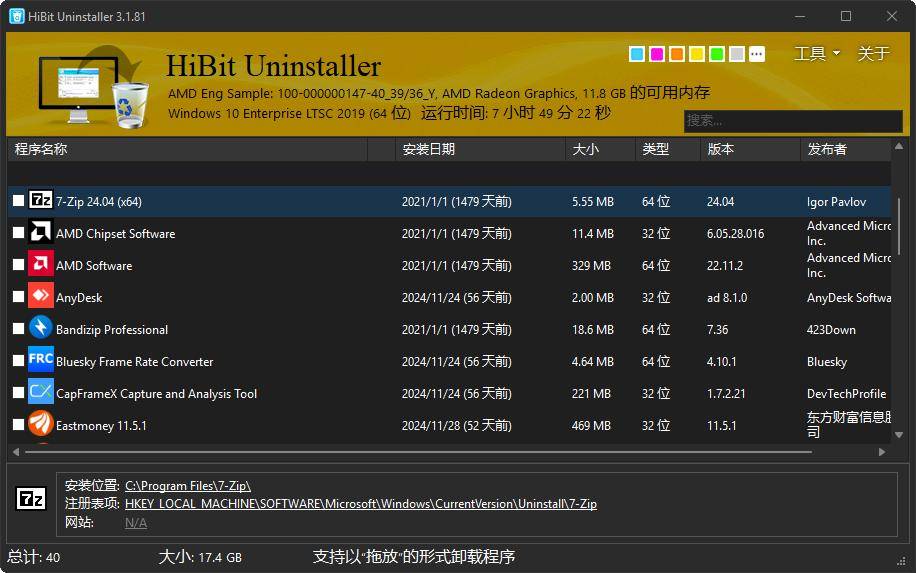Click the 总计: 40 status bar entry

[34, 557]
